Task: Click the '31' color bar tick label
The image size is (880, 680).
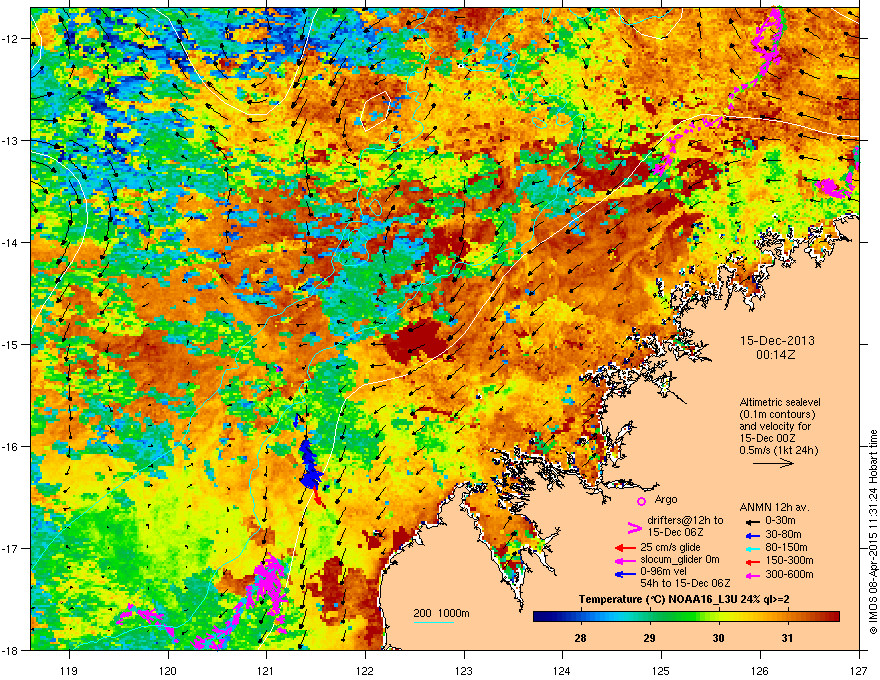Action: pos(787,638)
